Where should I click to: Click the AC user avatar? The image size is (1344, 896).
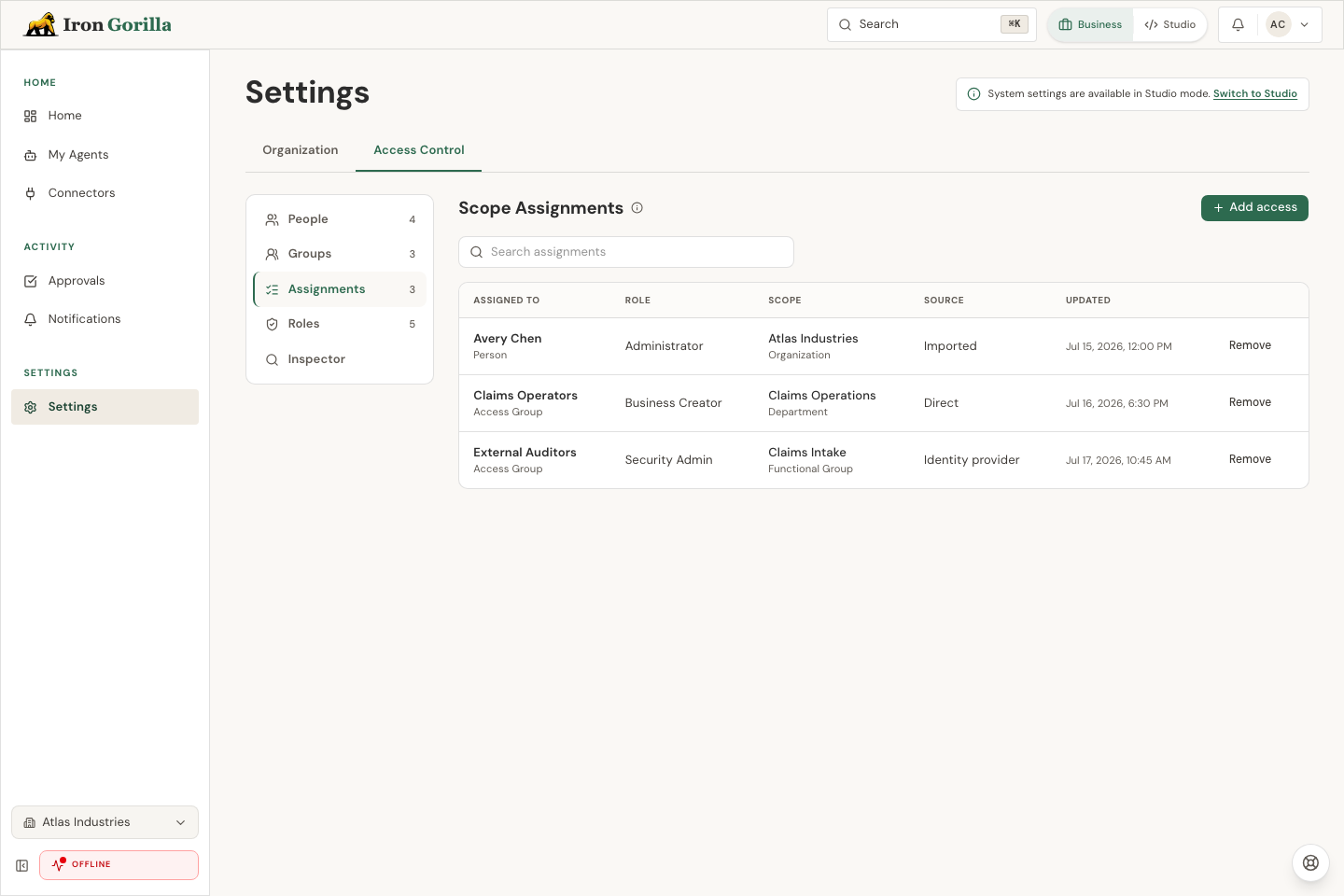(1278, 25)
